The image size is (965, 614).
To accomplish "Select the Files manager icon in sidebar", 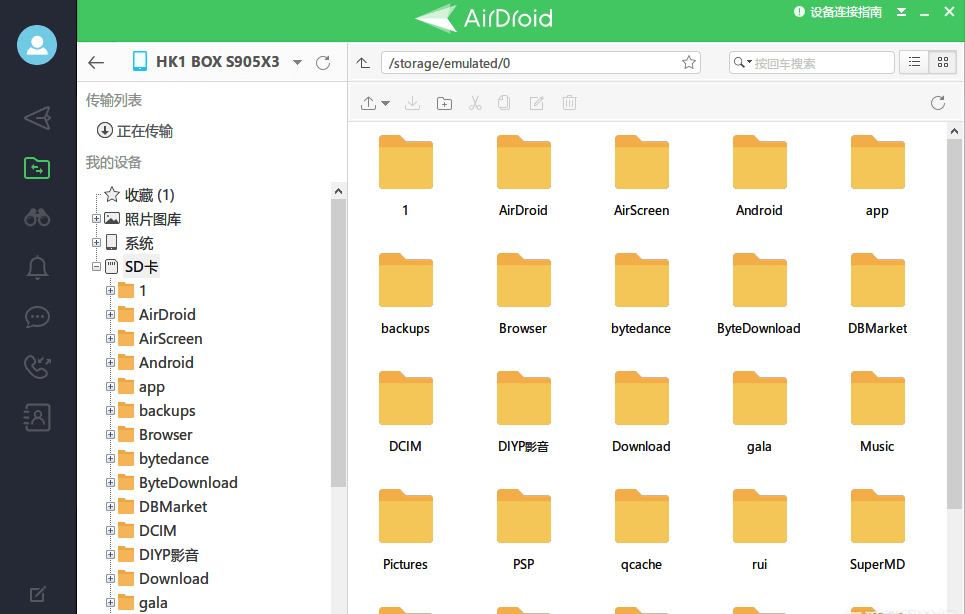I will [x=36, y=168].
